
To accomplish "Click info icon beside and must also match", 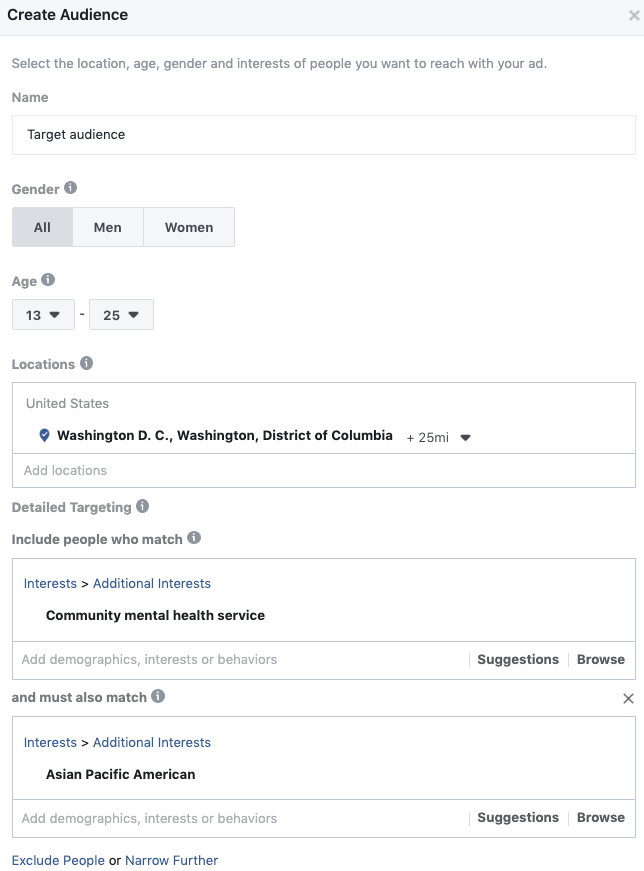I will [158, 696].
